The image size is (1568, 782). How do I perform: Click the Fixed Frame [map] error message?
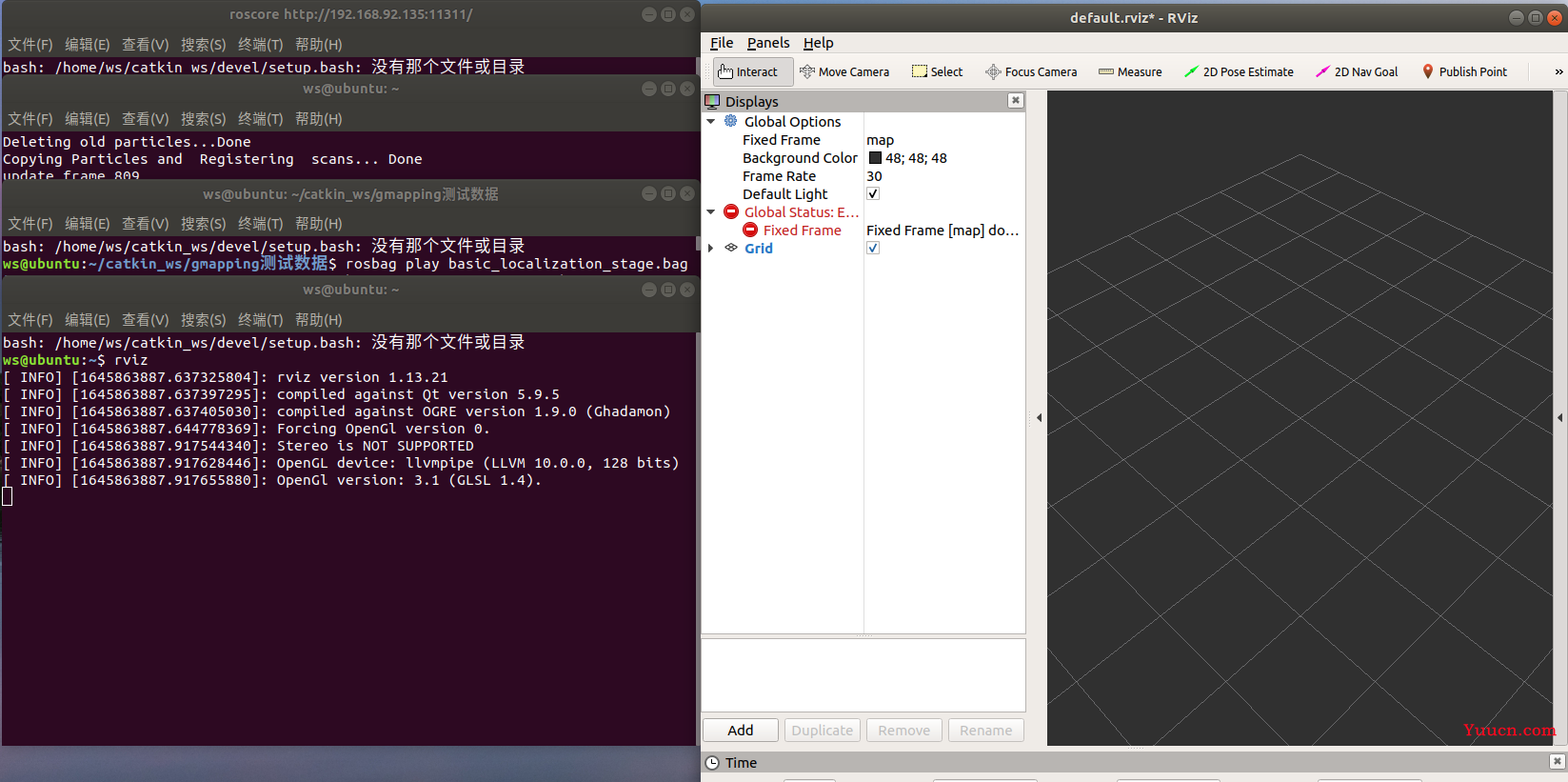tap(943, 231)
